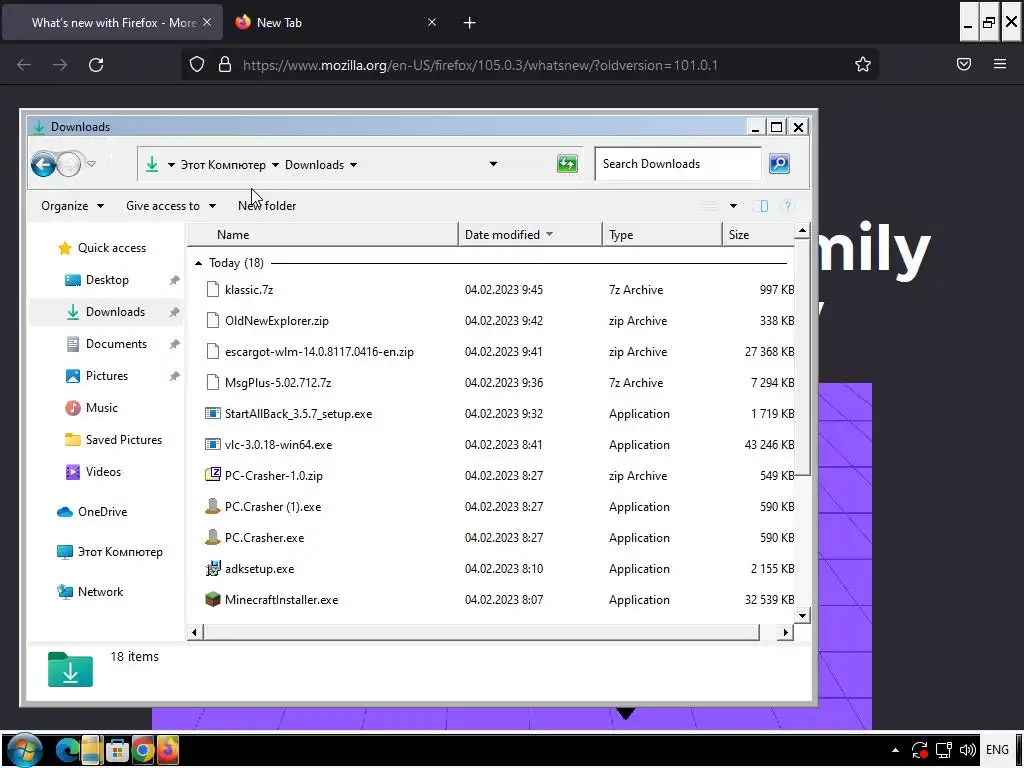Open the view options dropdown arrow
Image resolution: width=1024 pixels, height=768 pixels.
733,206
